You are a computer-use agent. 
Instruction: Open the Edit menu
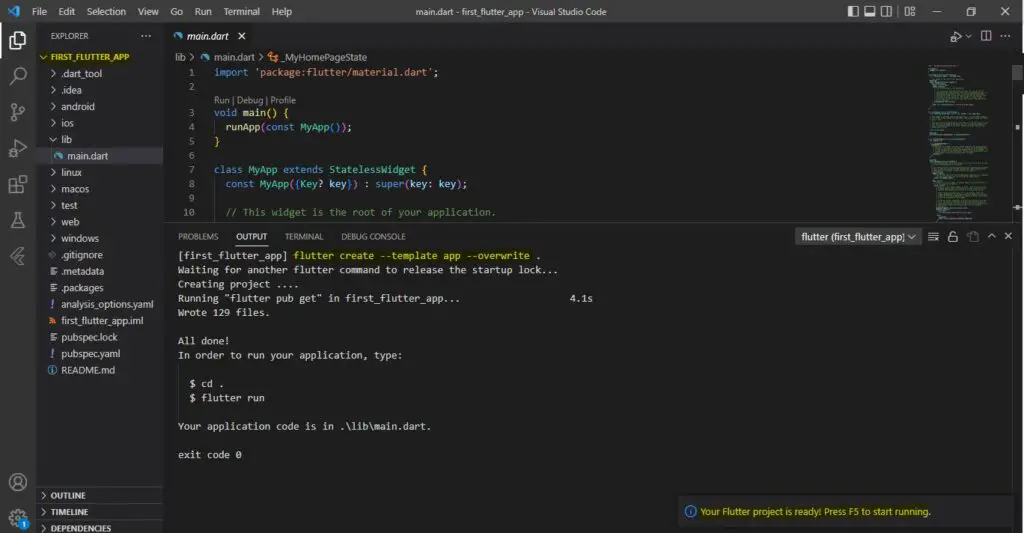(x=67, y=11)
